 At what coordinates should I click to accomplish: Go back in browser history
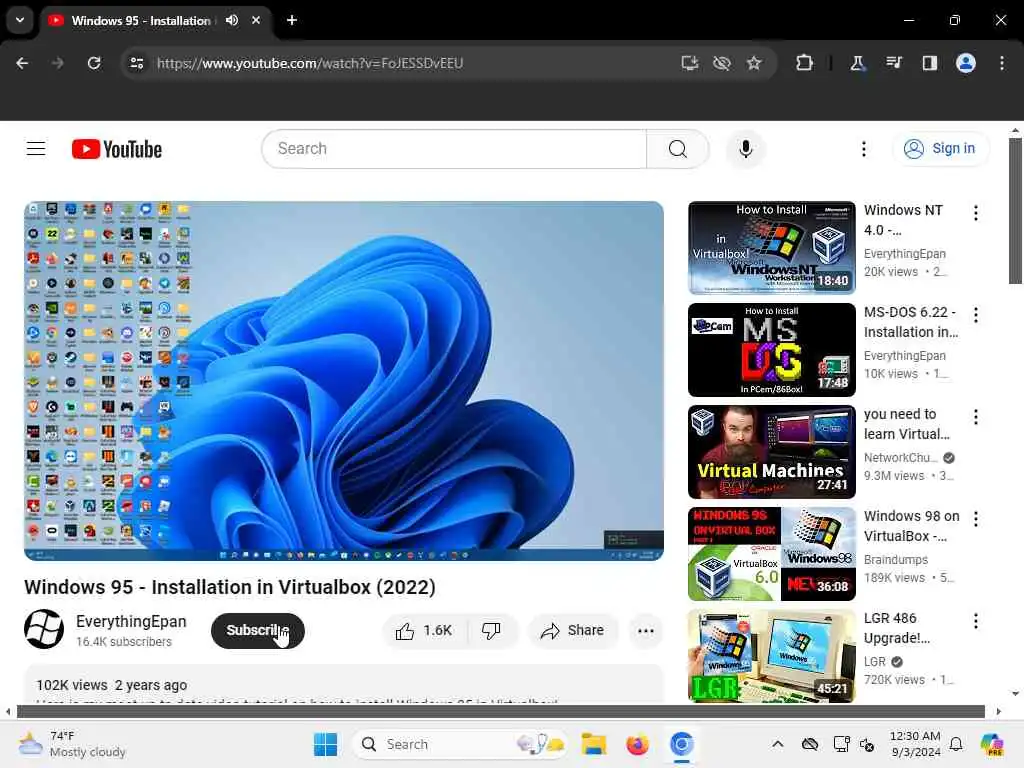point(22,63)
